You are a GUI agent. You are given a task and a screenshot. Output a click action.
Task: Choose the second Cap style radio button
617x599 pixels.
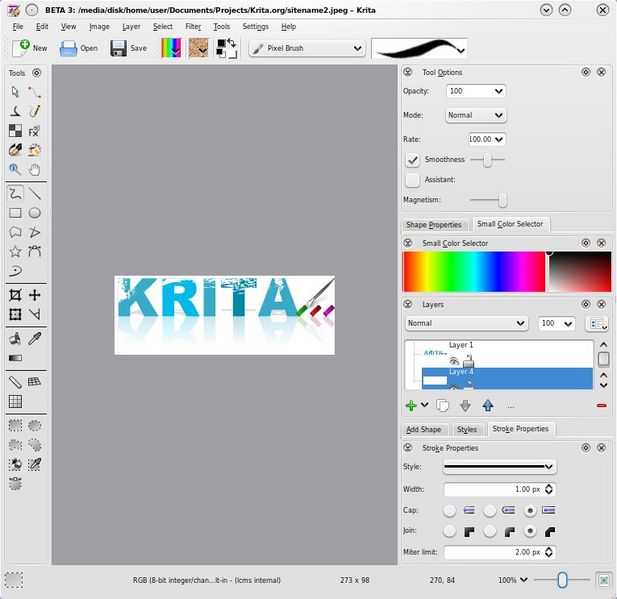point(490,510)
